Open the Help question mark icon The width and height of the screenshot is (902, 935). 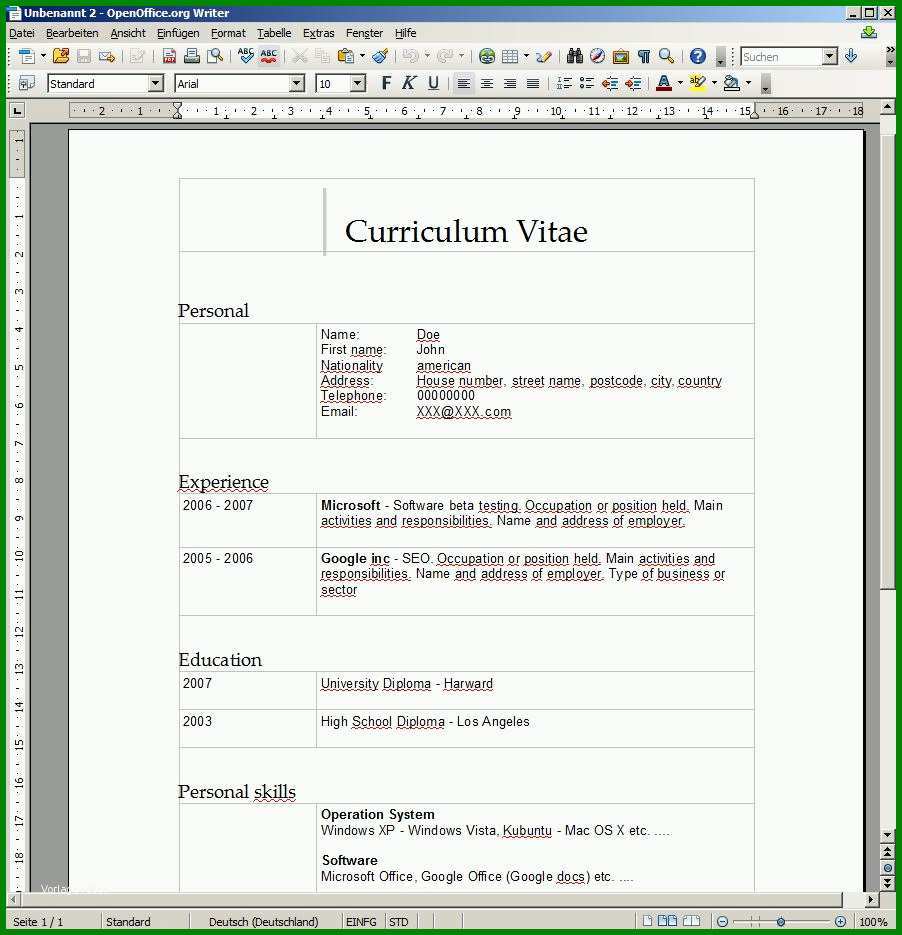click(x=698, y=56)
